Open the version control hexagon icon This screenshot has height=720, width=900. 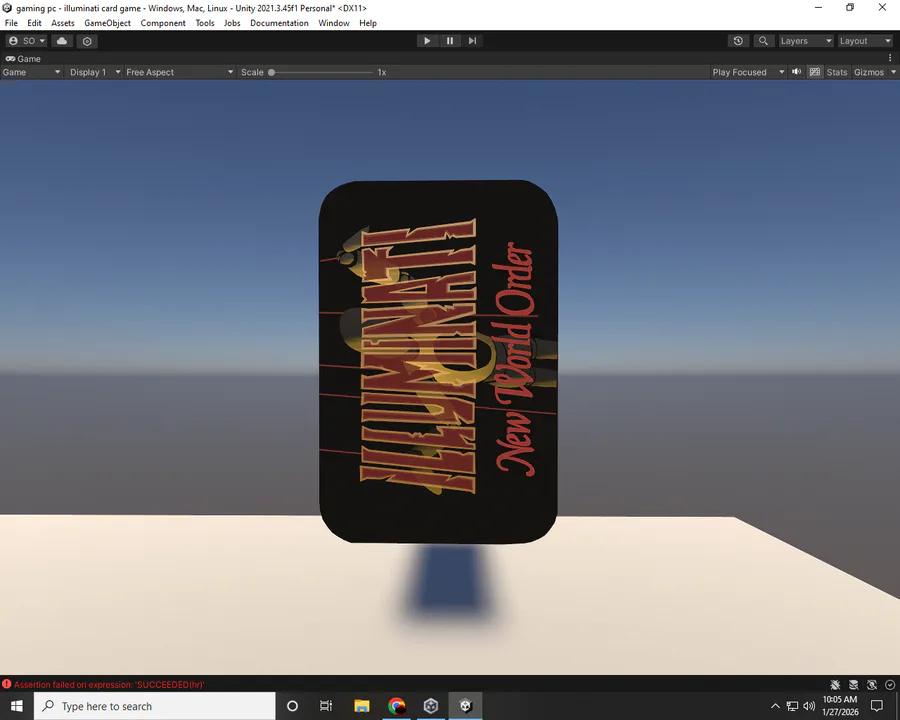pyautogui.click(x=87, y=41)
